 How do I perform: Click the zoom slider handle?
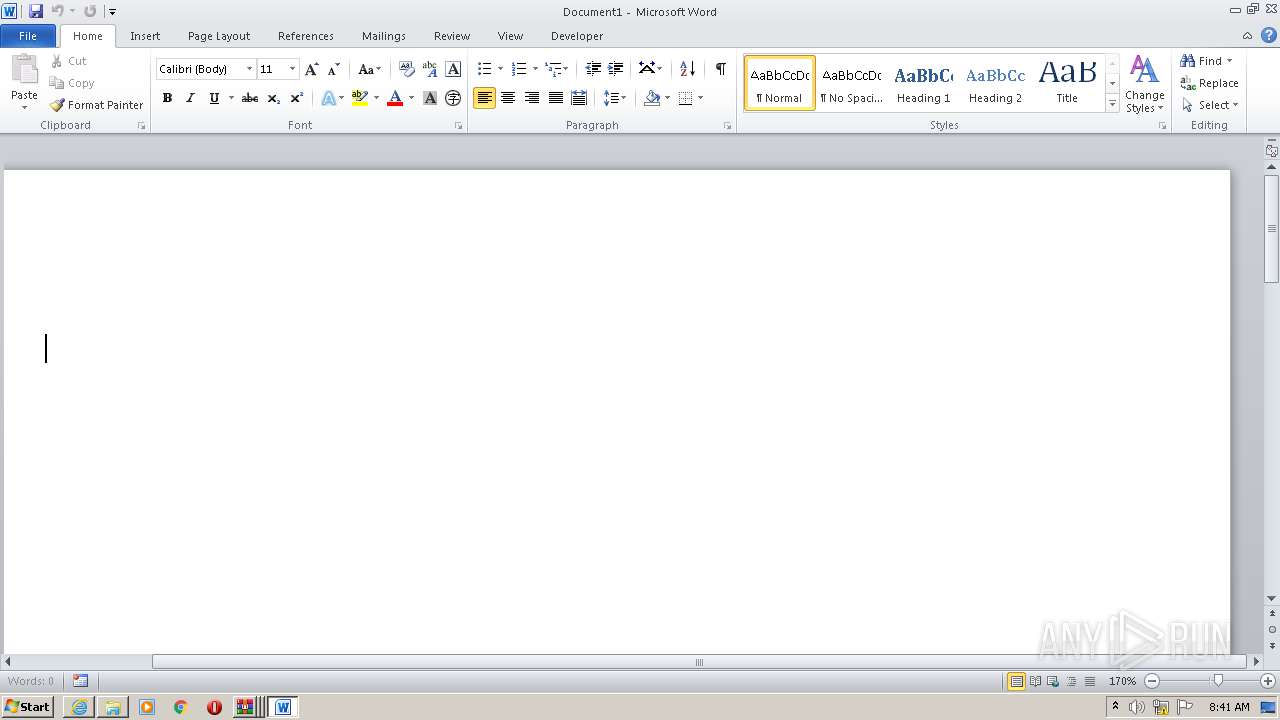[1217, 681]
